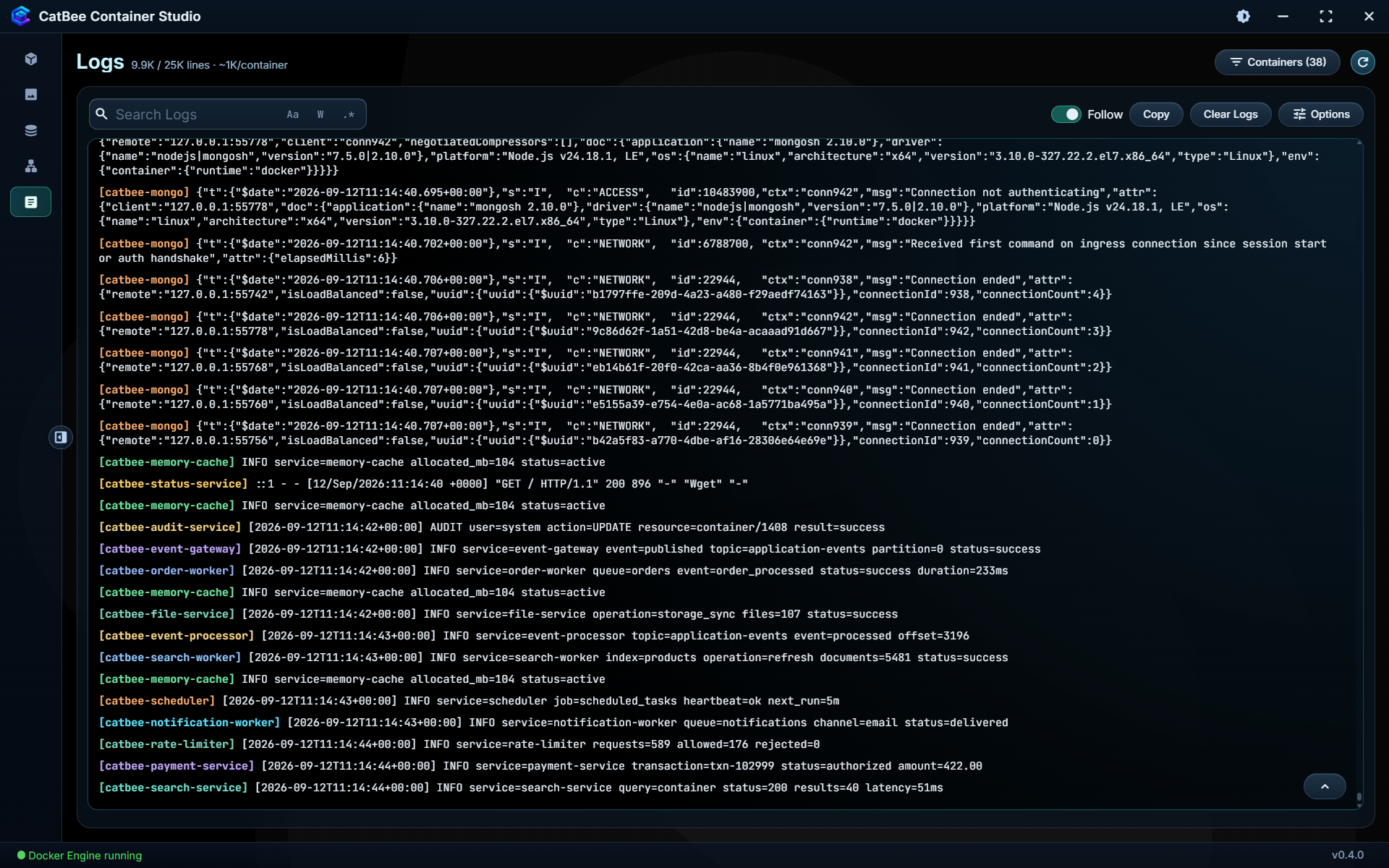Image resolution: width=1389 pixels, height=868 pixels.
Task: Open the Volumes sidebar icon
Action: (x=31, y=130)
